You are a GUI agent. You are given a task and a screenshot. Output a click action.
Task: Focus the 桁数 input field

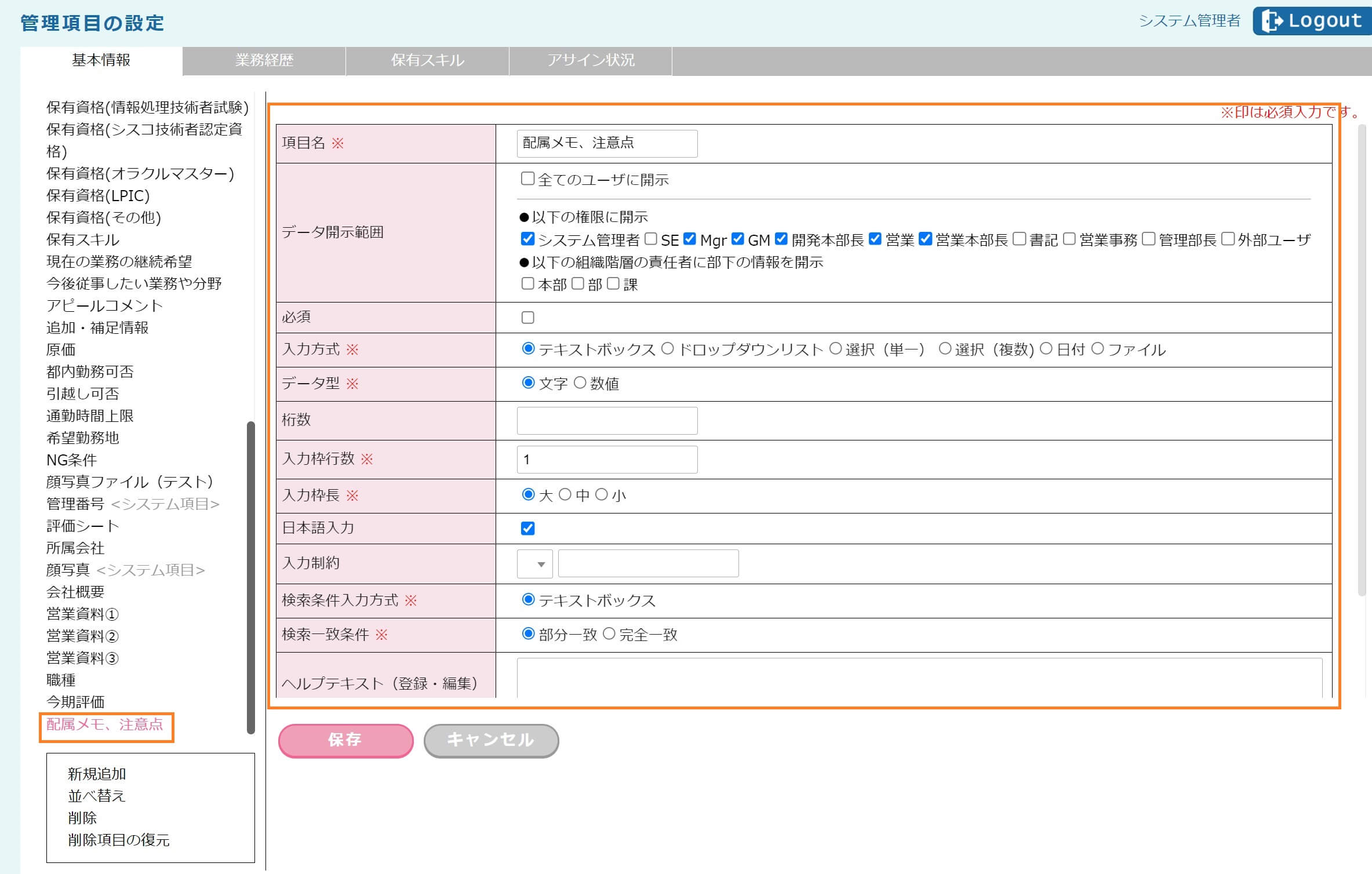[x=607, y=420]
